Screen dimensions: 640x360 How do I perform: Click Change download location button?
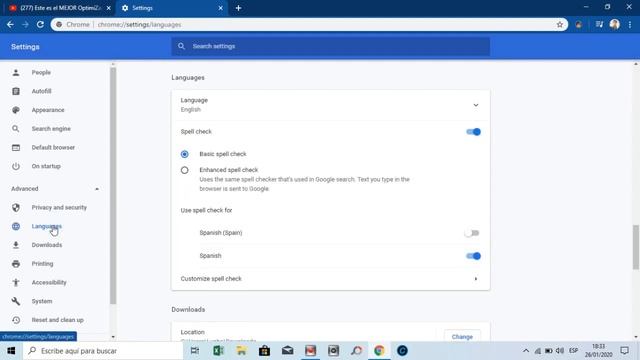pos(462,336)
